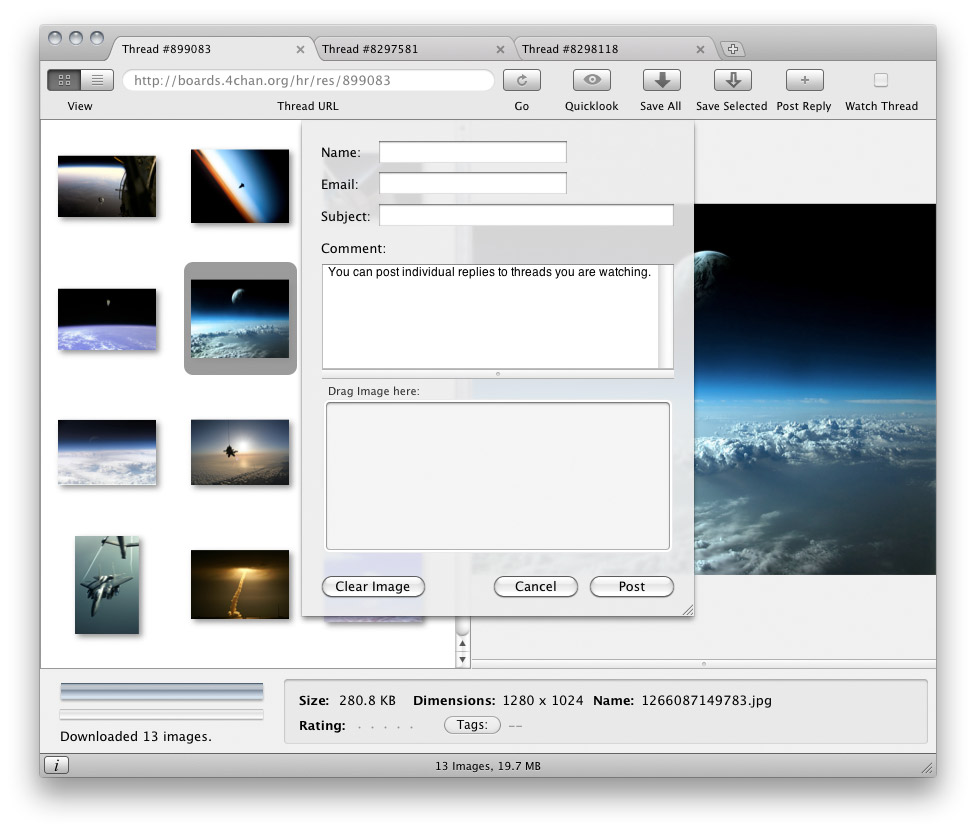Select the highlighted moon and clouds thumbnail
Viewport: 976px width, 832px height.
pyautogui.click(x=240, y=319)
